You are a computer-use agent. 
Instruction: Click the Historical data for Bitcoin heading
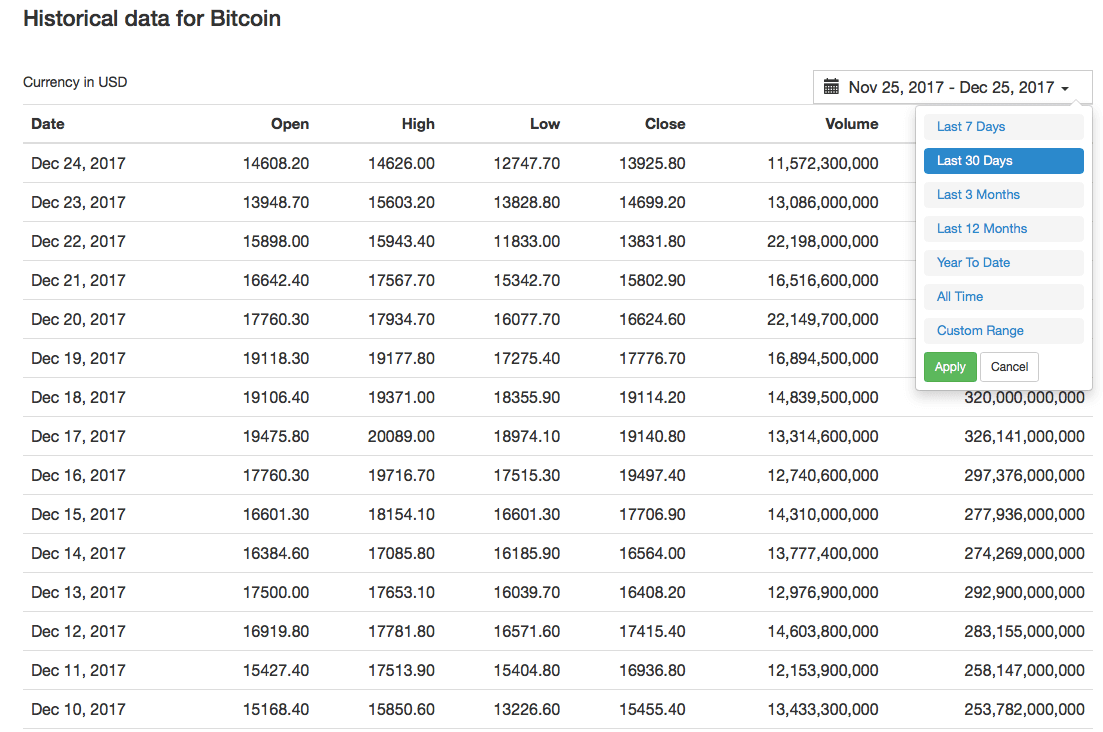click(152, 19)
